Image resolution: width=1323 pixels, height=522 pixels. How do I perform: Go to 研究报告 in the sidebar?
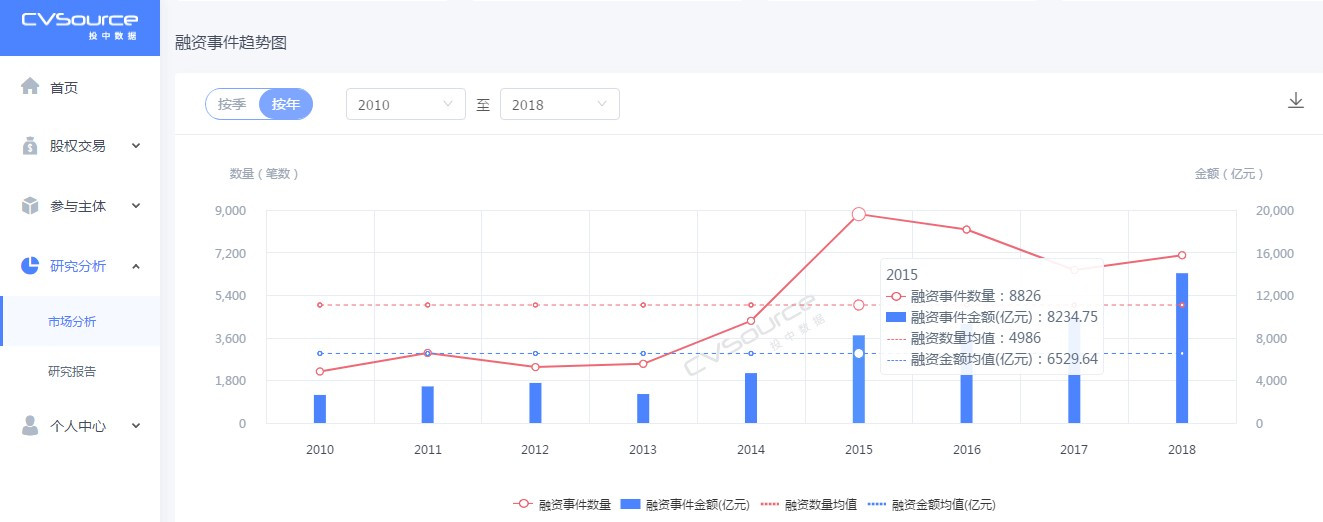point(72,372)
